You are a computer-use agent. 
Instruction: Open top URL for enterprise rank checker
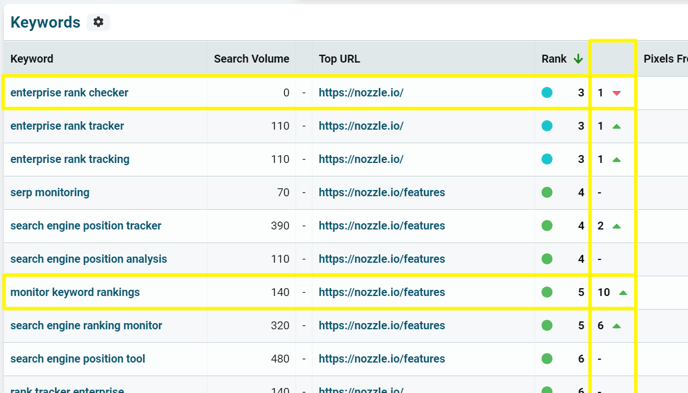click(x=361, y=93)
